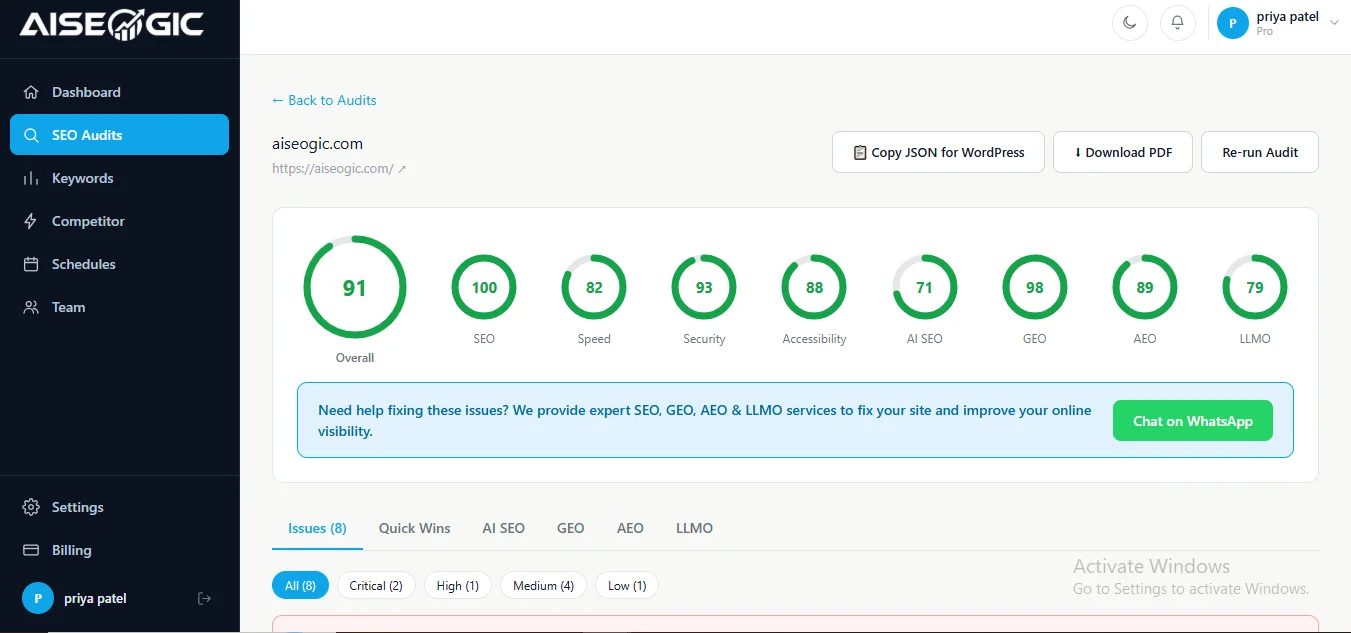Open the GEO tab

point(571,528)
